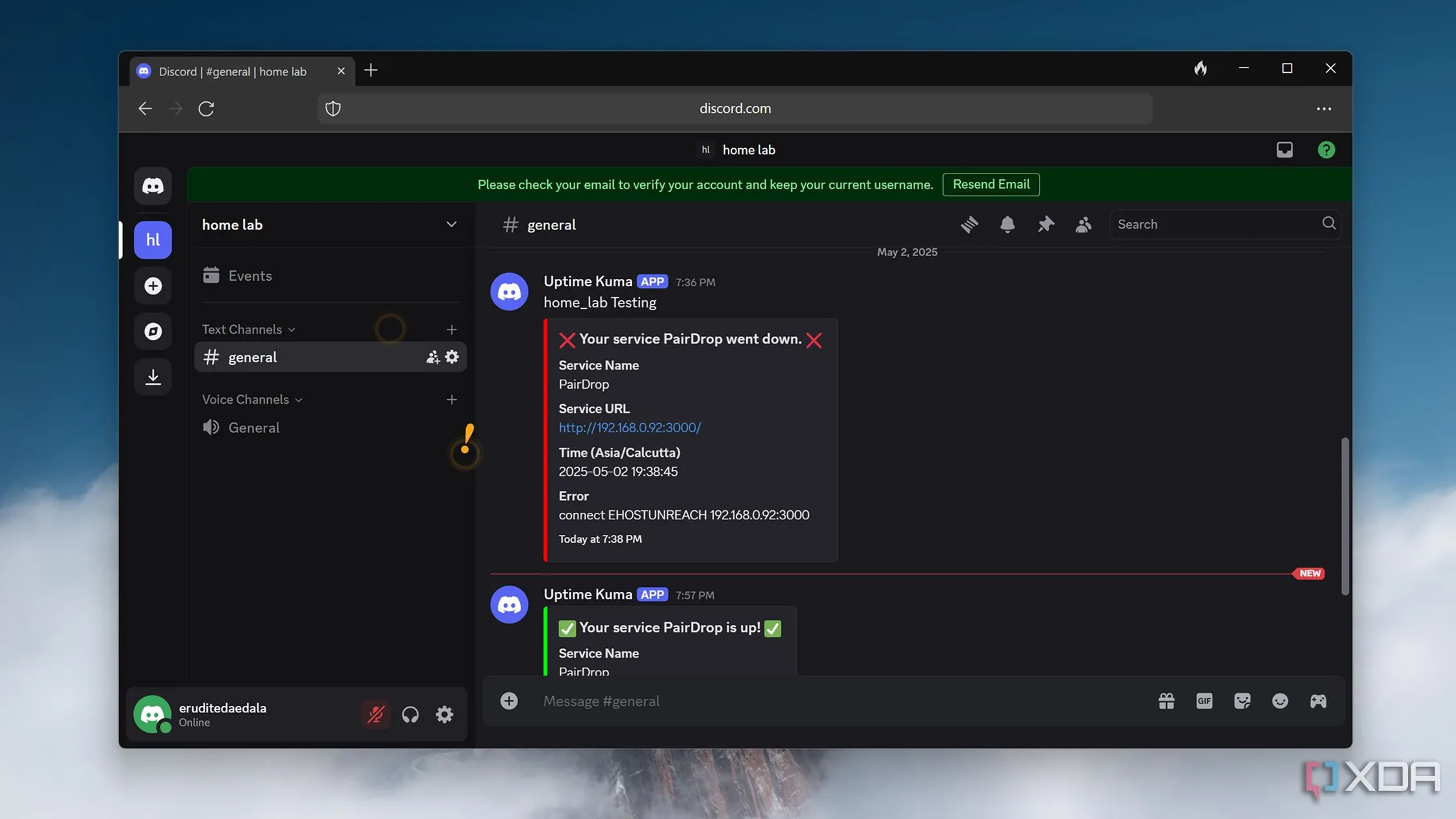1456x819 pixels.
Task: Open pinned messages with the pin icon
Action: click(x=1045, y=224)
